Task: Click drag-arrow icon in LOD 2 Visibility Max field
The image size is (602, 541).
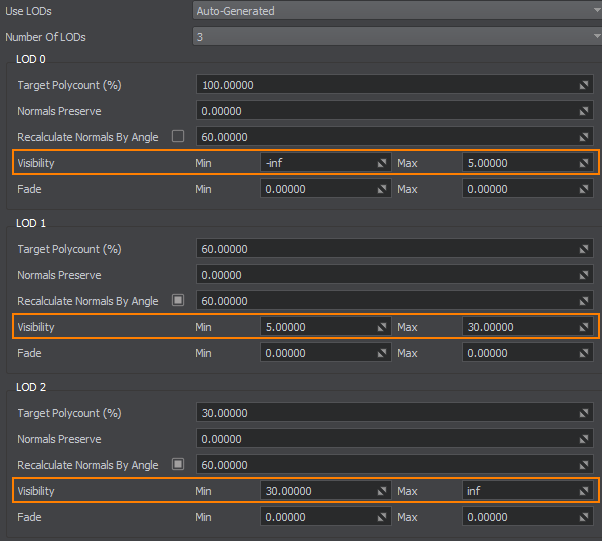Action: tap(585, 491)
